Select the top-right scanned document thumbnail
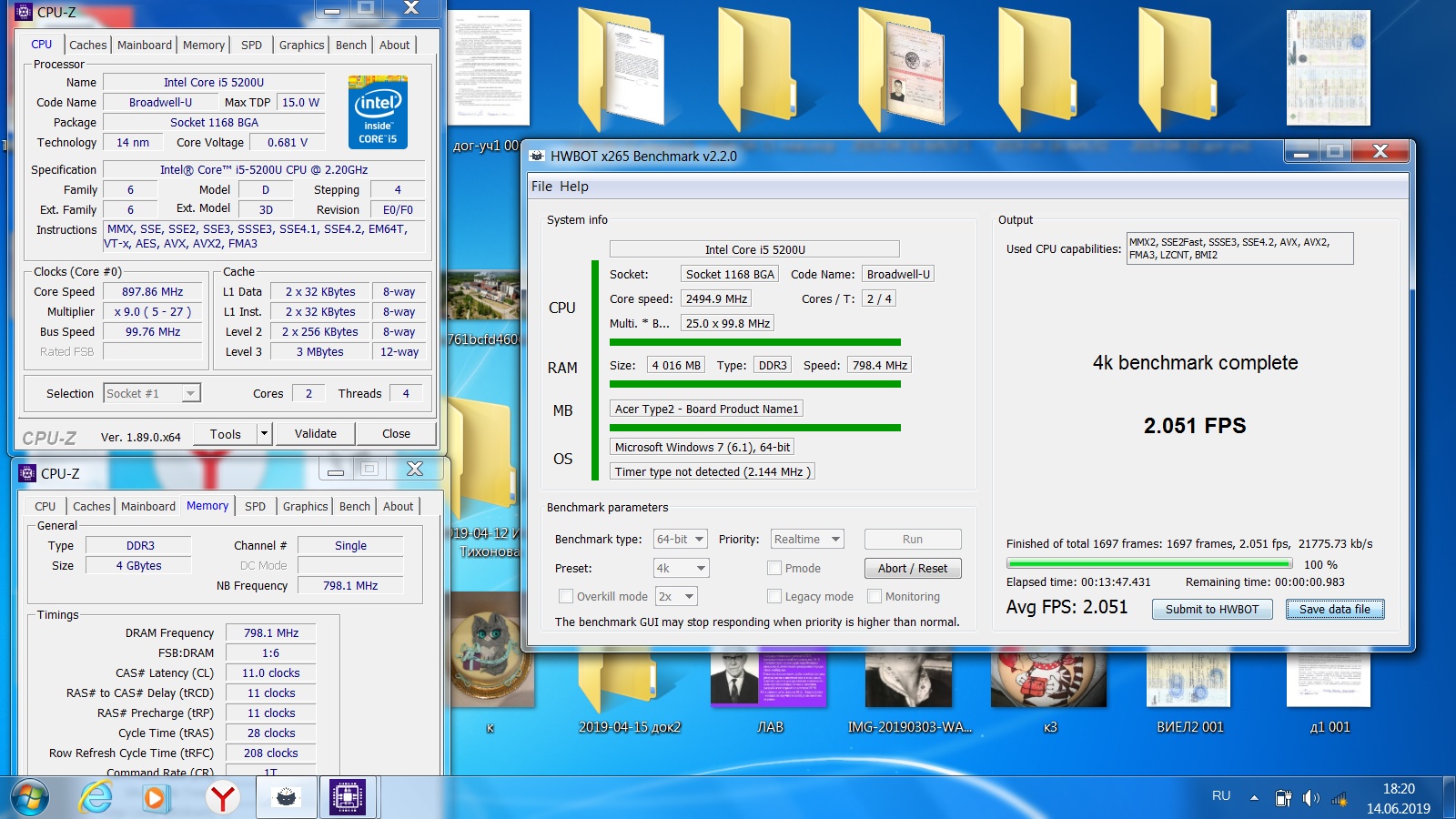The image size is (1456, 819). pyautogui.click(x=1329, y=68)
